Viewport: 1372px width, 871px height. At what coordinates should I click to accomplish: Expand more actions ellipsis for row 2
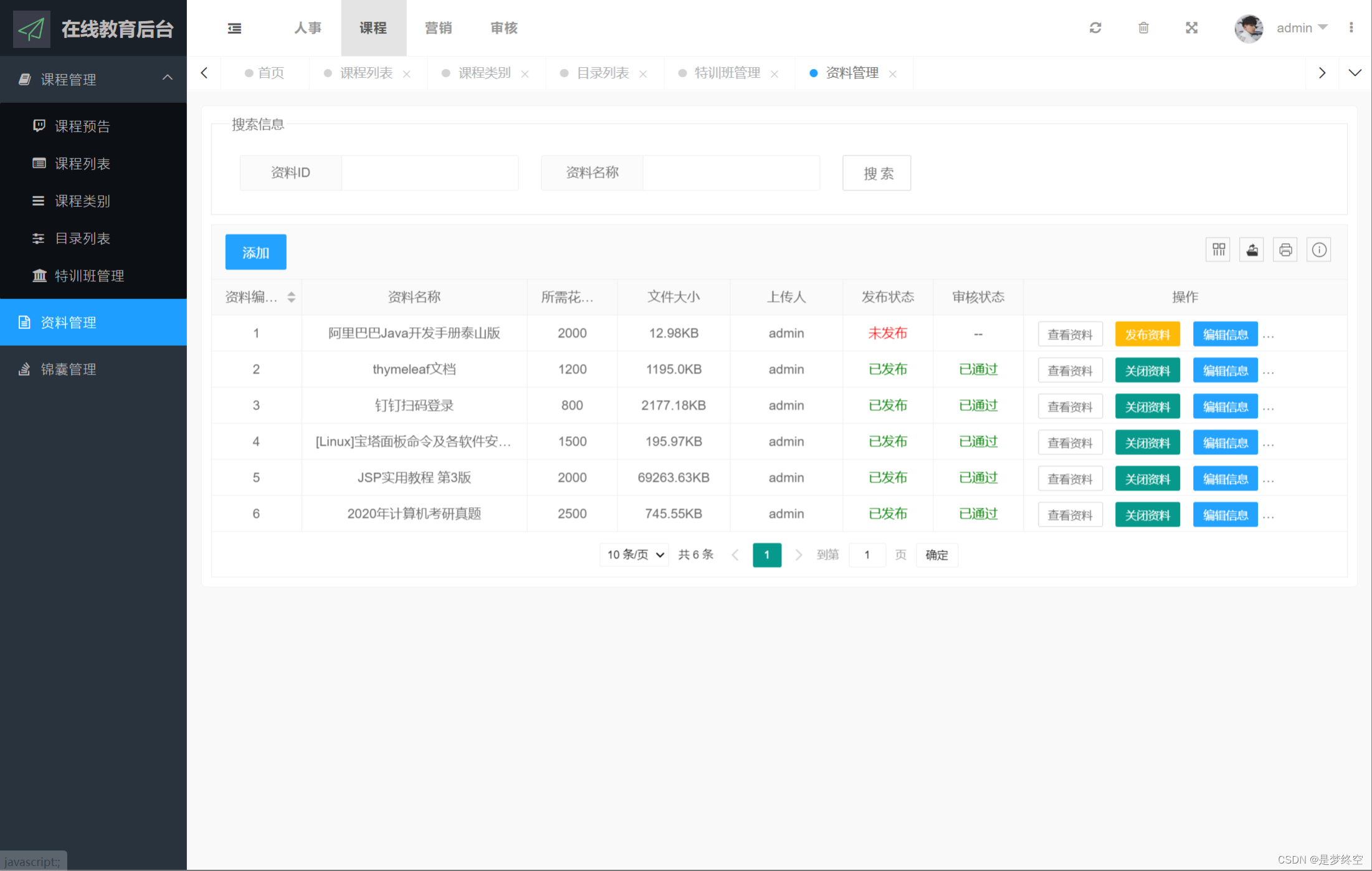[1269, 373]
